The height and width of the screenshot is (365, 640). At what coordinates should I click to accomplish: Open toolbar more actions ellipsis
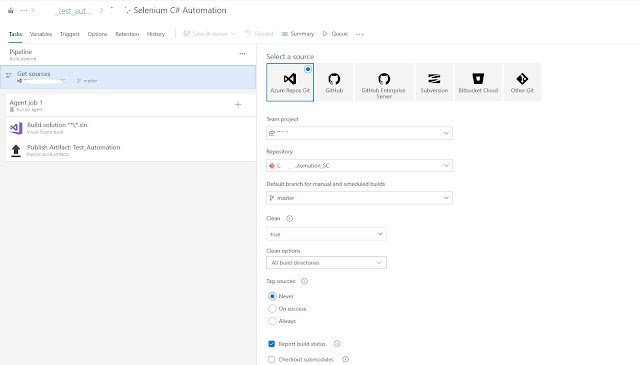click(x=360, y=34)
